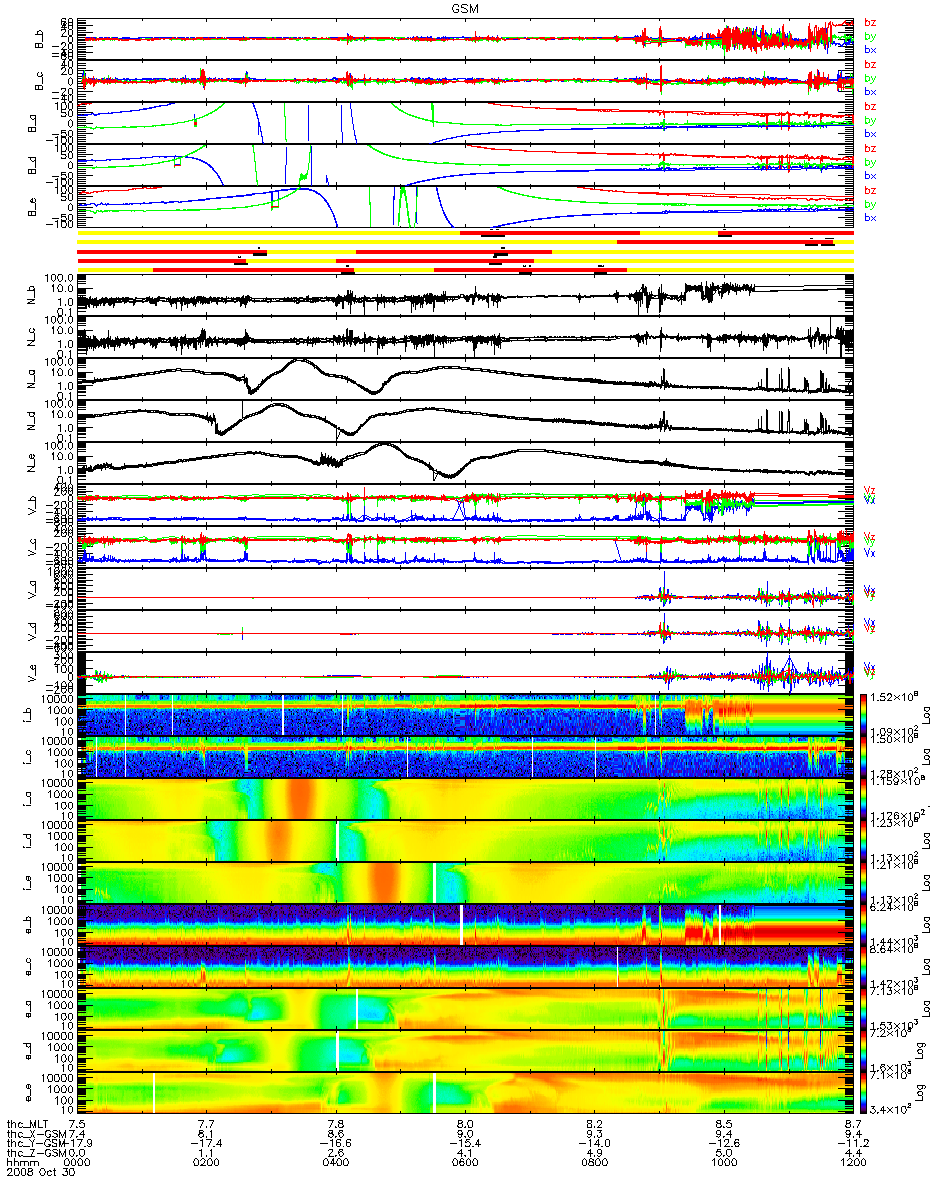Click the thc_MLT axis row label
Viewport: 930px width, 1200px height.
[x=28, y=1126]
